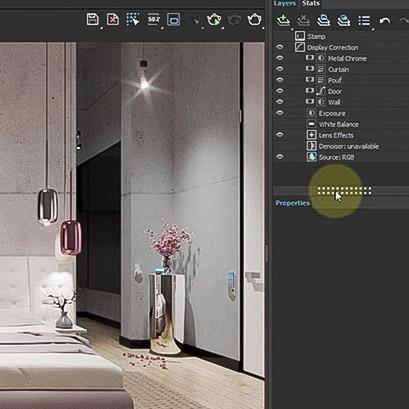The image size is (409, 409).
Task: Click the blue framed link icon in the toolbar
Action: point(174,19)
